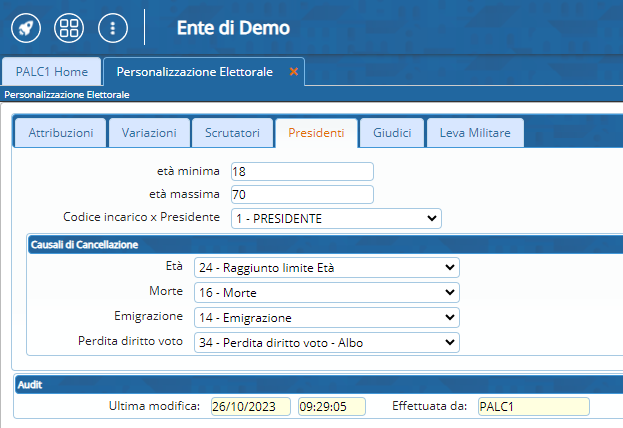This screenshot has width=623, height=428.
Task: Select the Personalizzazione Elettorale tab
Action: 194,72
